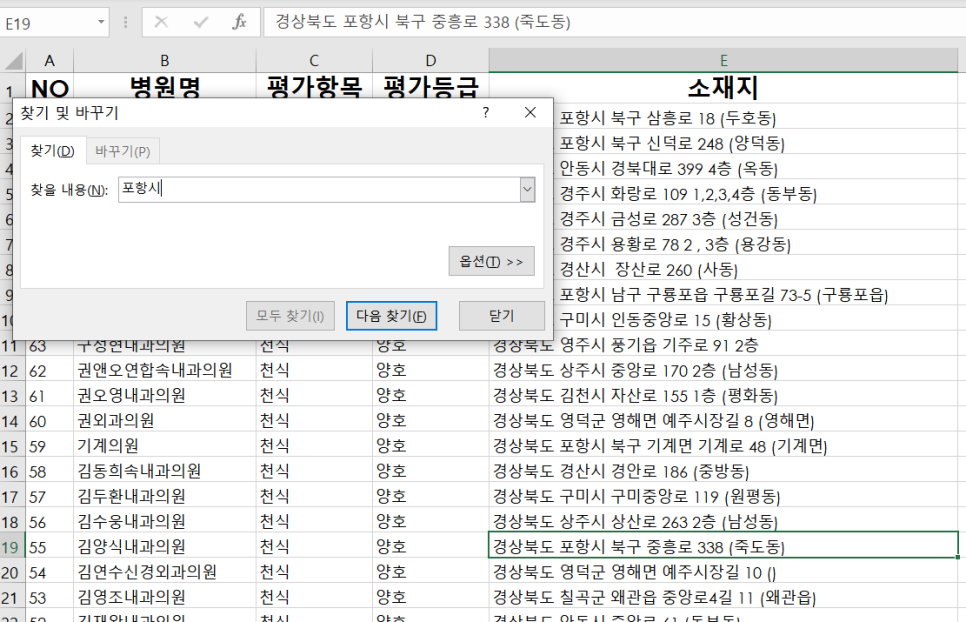Click address cell 칠곡군 왜관읍 중앙로4길 11

[x=723, y=598]
